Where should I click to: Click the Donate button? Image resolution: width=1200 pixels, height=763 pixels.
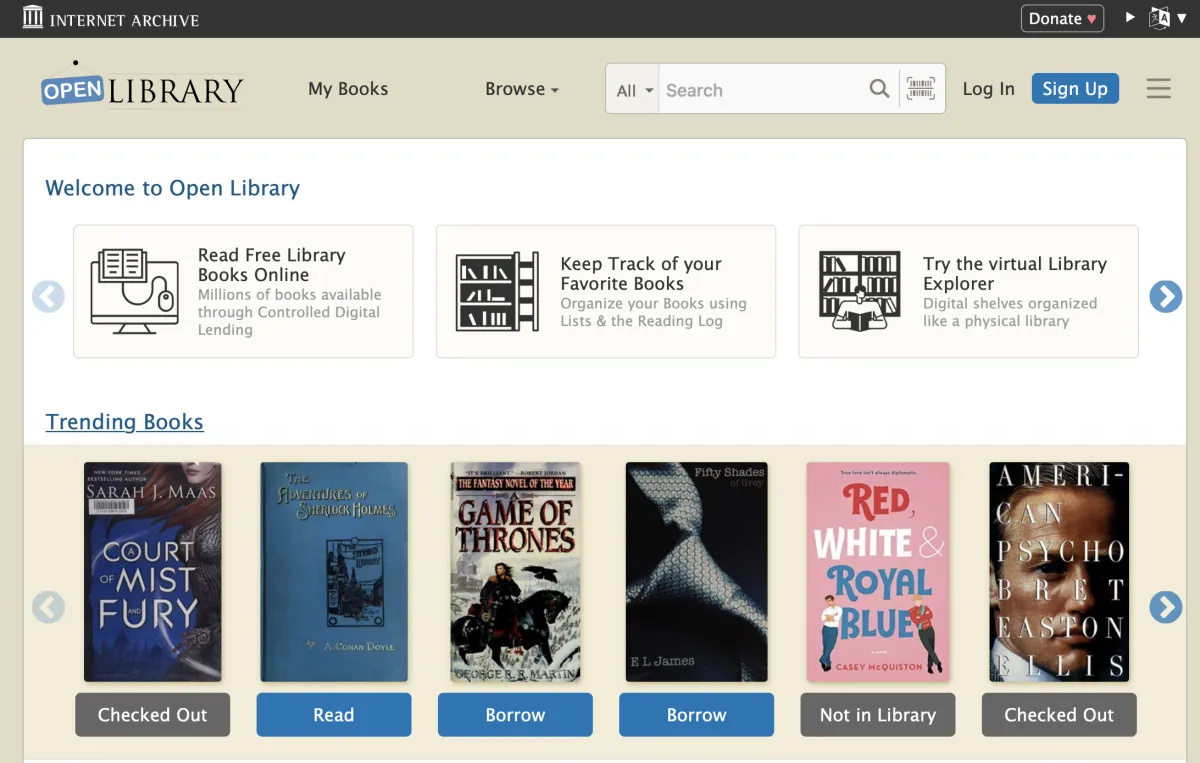(1062, 18)
